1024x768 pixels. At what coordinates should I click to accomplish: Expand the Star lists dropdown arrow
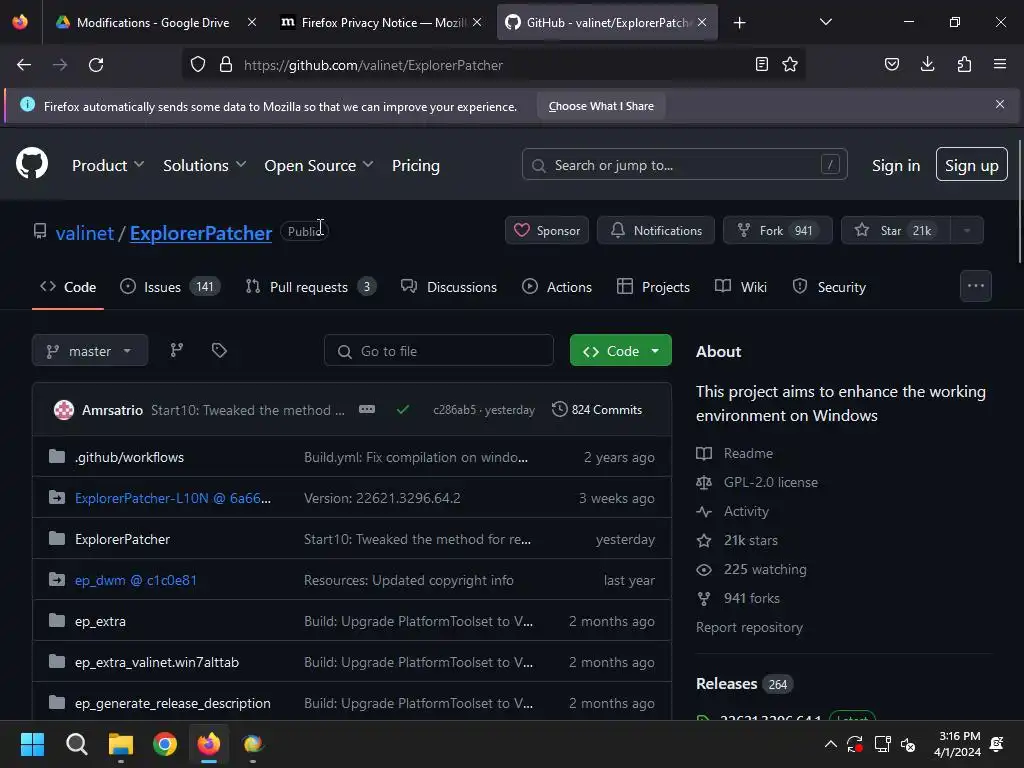point(967,231)
